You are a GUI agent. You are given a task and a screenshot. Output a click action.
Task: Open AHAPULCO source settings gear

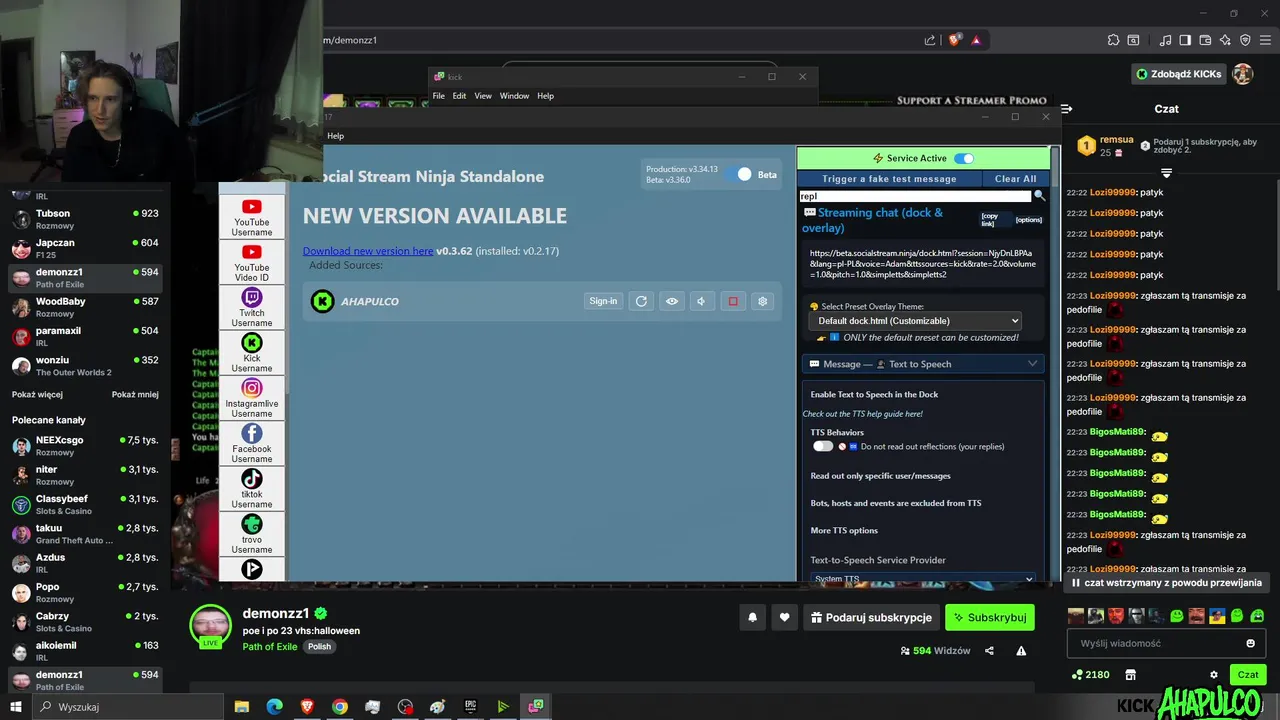(x=763, y=301)
